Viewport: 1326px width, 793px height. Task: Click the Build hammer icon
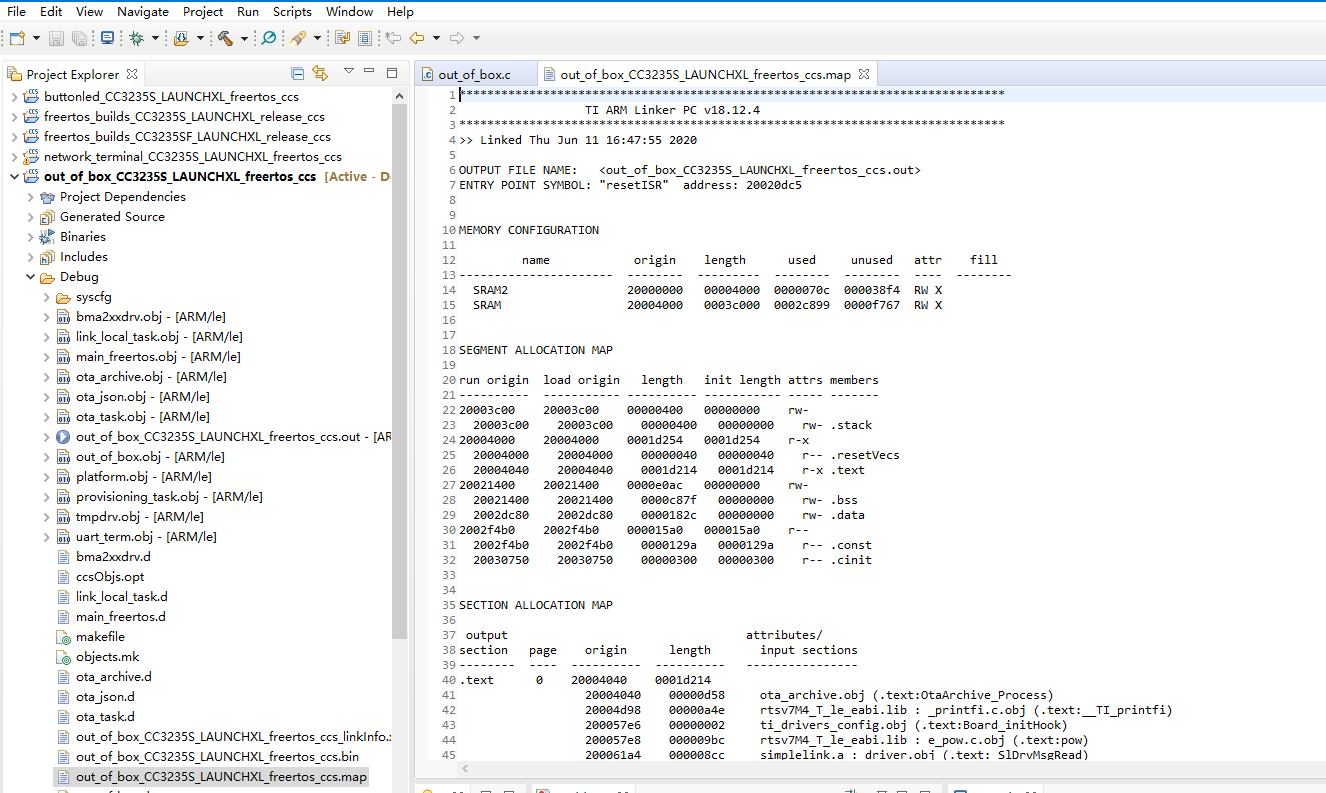tap(225, 38)
